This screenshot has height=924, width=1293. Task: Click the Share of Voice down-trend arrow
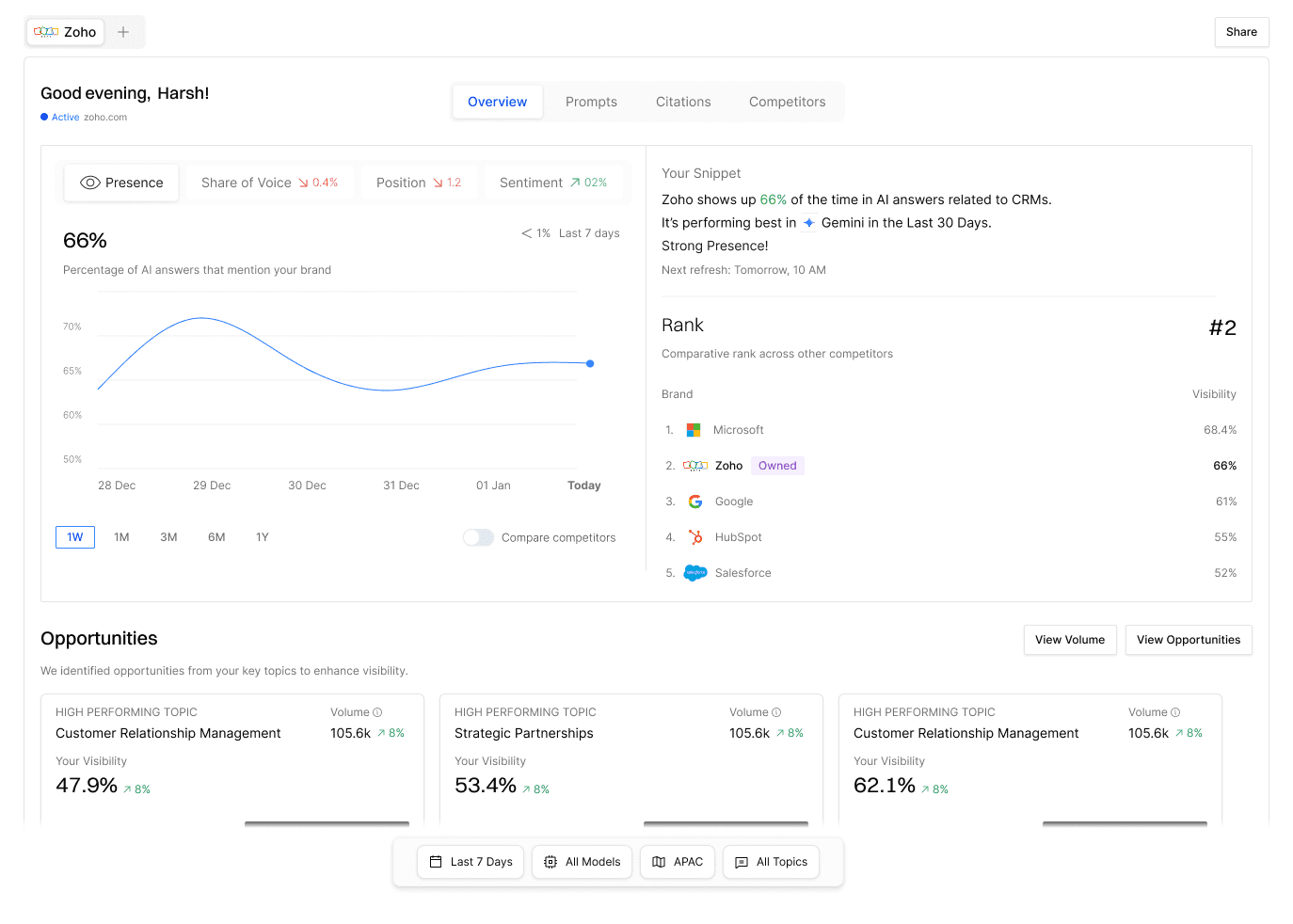pyautogui.click(x=303, y=183)
